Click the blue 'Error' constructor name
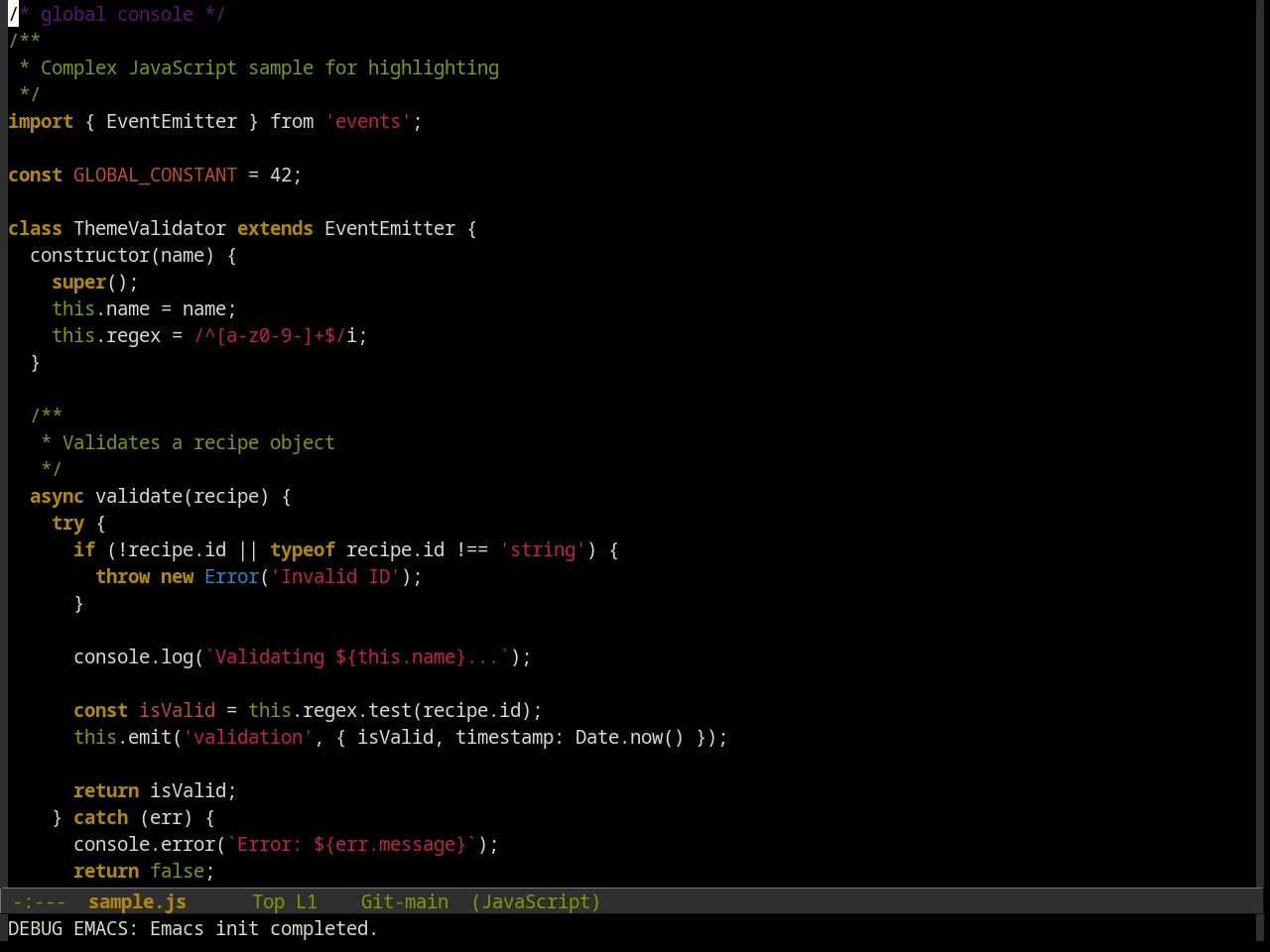This screenshot has height=952, width=1270. (x=231, y=576)
